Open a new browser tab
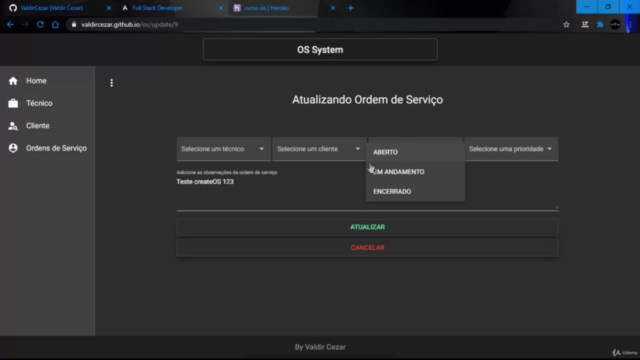This screenshot has width=640, height=360. (x=351, y=8)
